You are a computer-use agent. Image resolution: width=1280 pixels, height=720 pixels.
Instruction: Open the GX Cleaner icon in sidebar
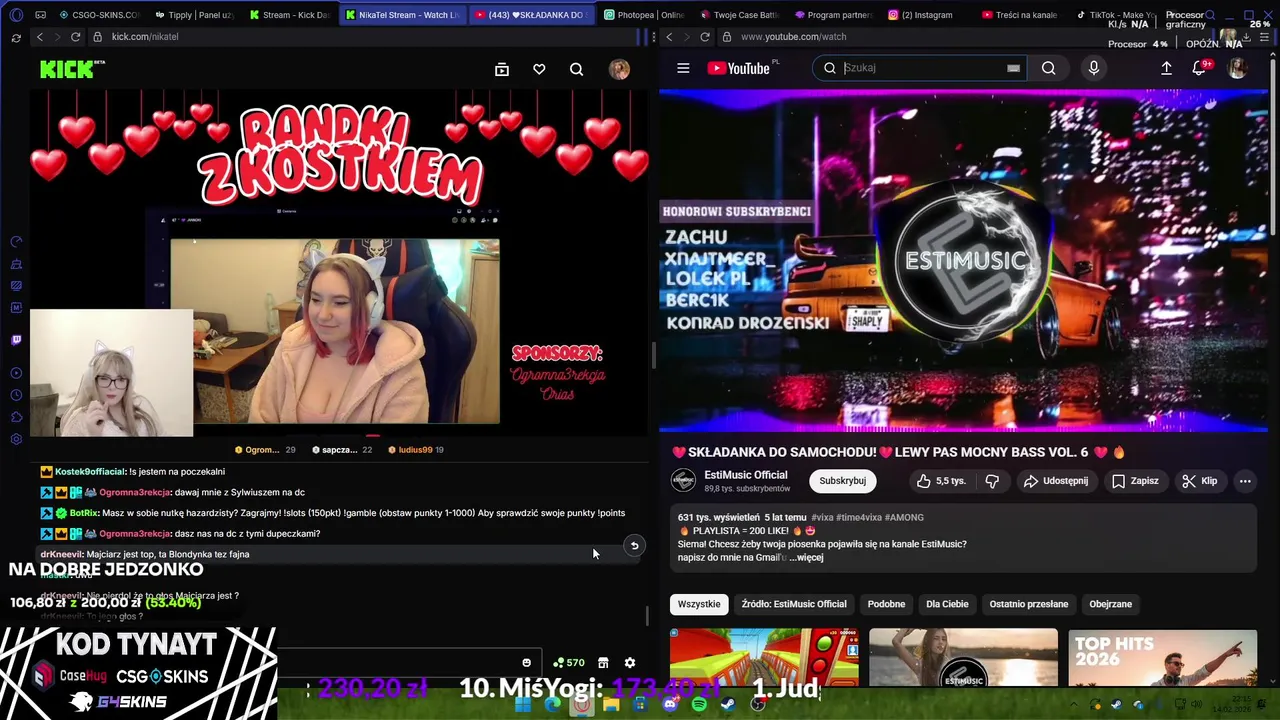pyautogui.click(x=16, y=264)
